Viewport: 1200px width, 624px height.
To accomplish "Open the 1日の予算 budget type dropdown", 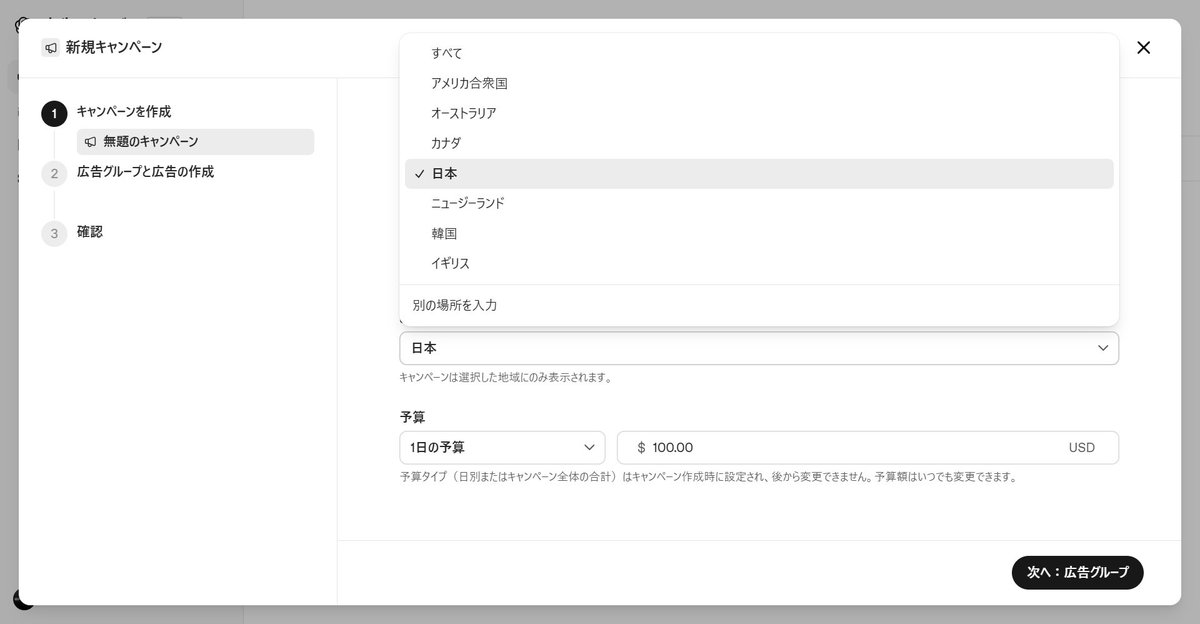I will pos(502,447).
